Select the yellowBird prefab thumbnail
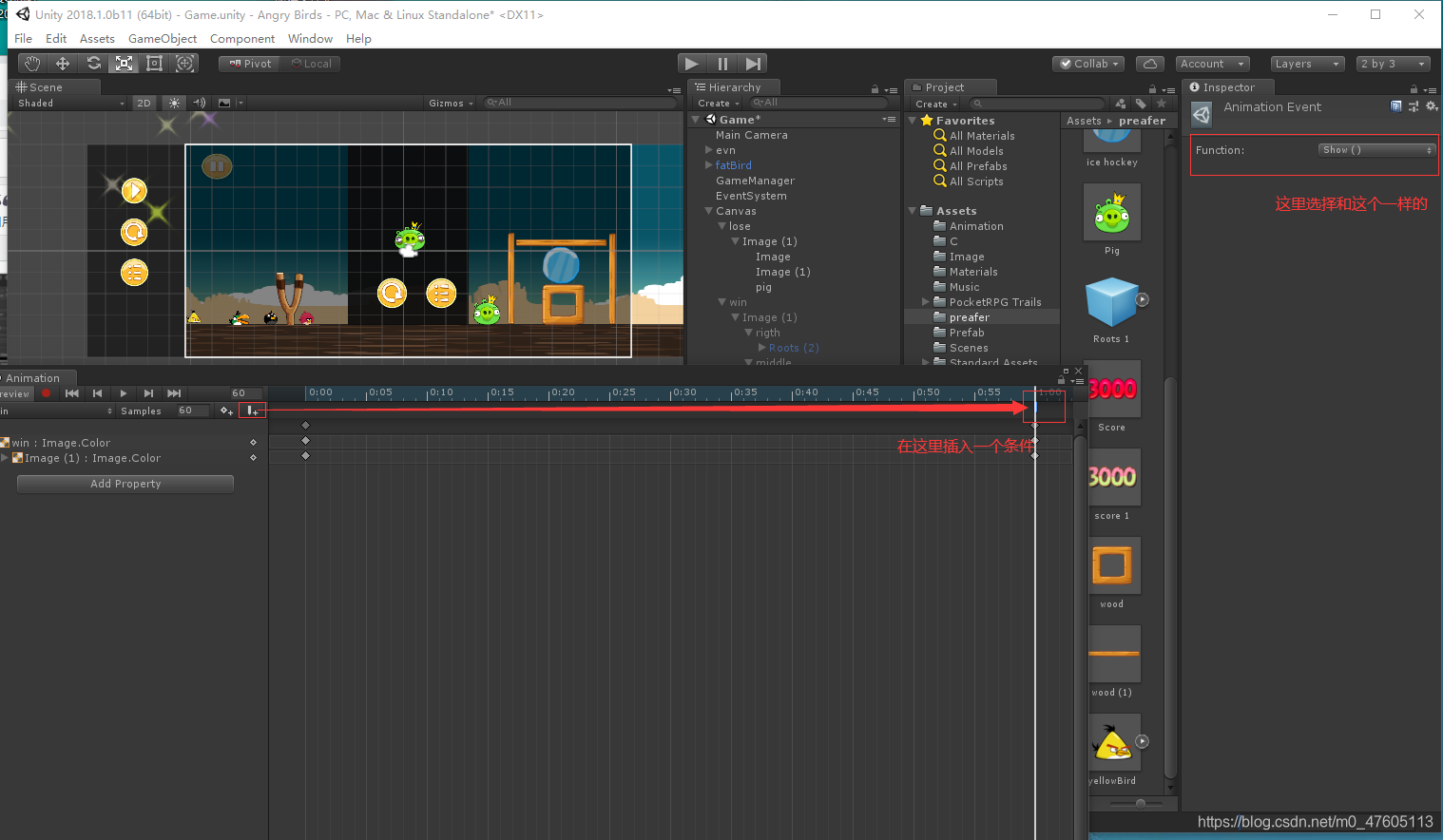1443x840 pixels. pos(1114,743)
